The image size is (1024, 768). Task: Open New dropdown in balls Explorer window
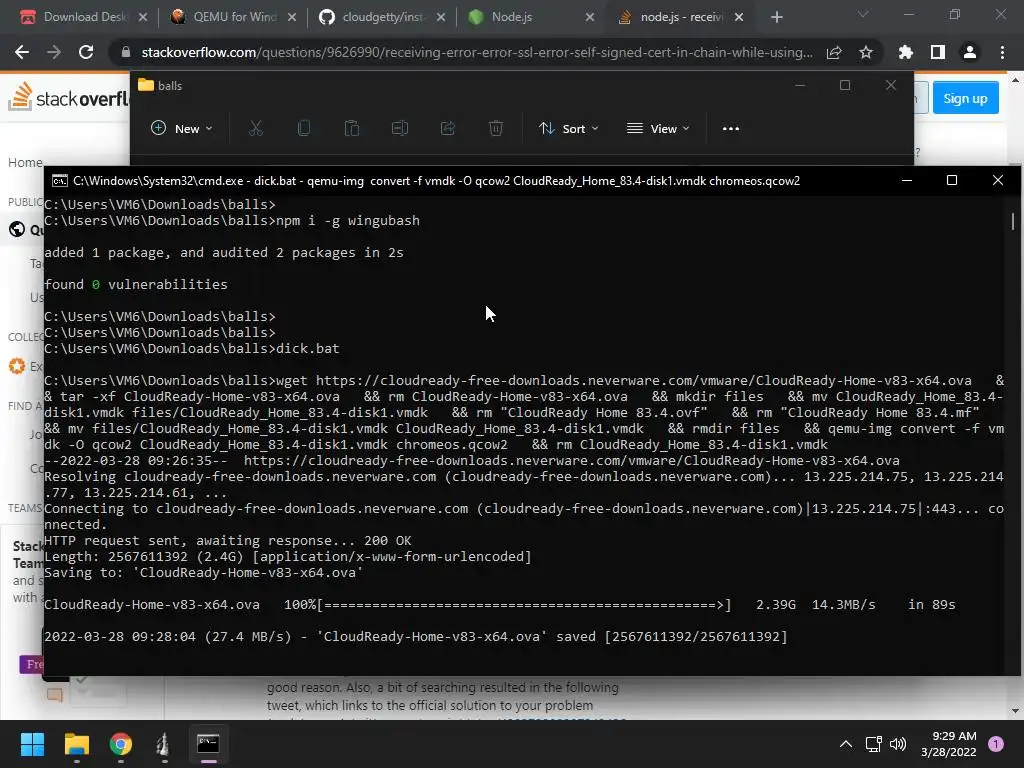pos(182,129)
